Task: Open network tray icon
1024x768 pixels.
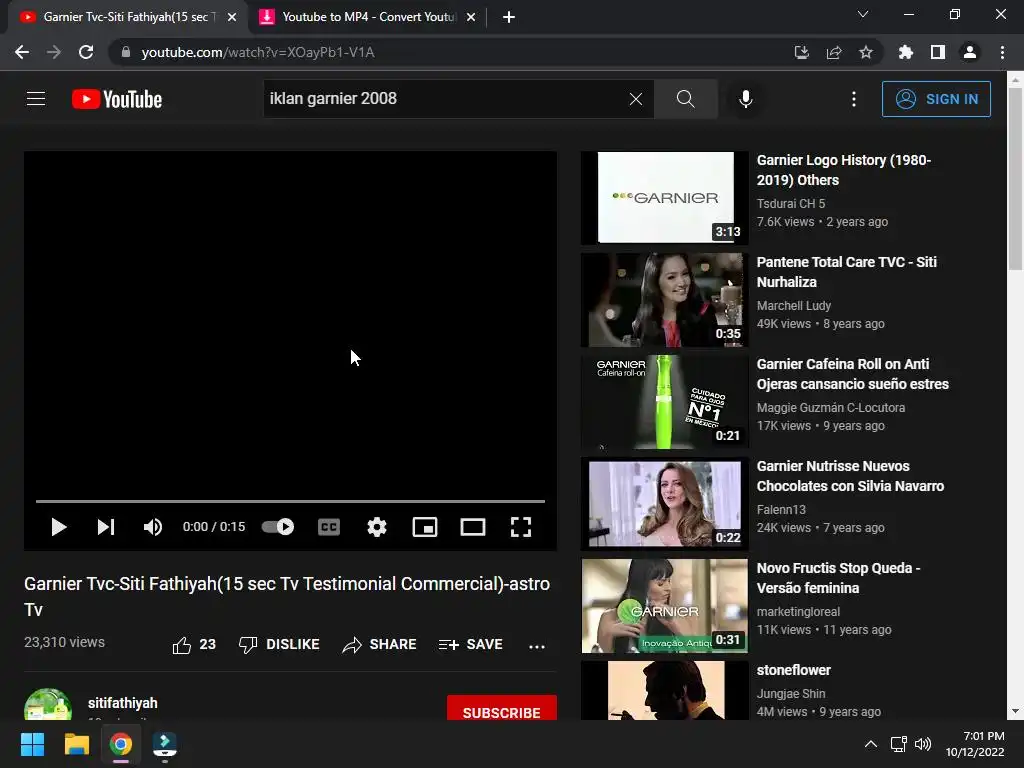Action: point(898,744)
